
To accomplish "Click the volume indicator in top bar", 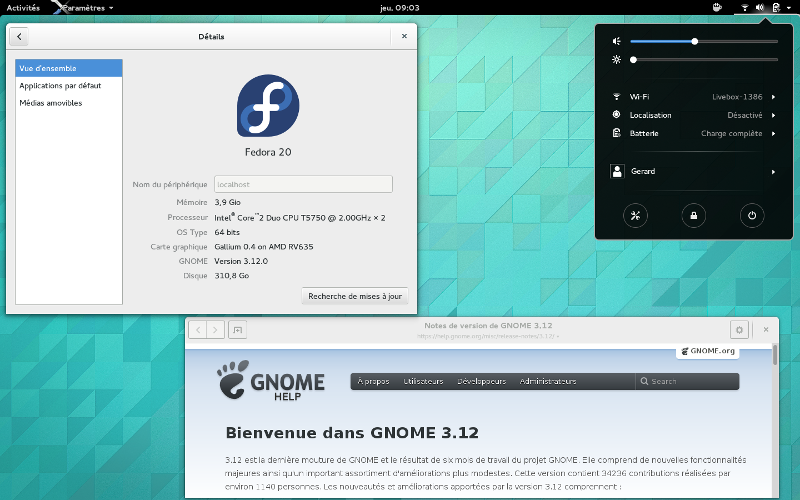I will click(x=760, y=8).
